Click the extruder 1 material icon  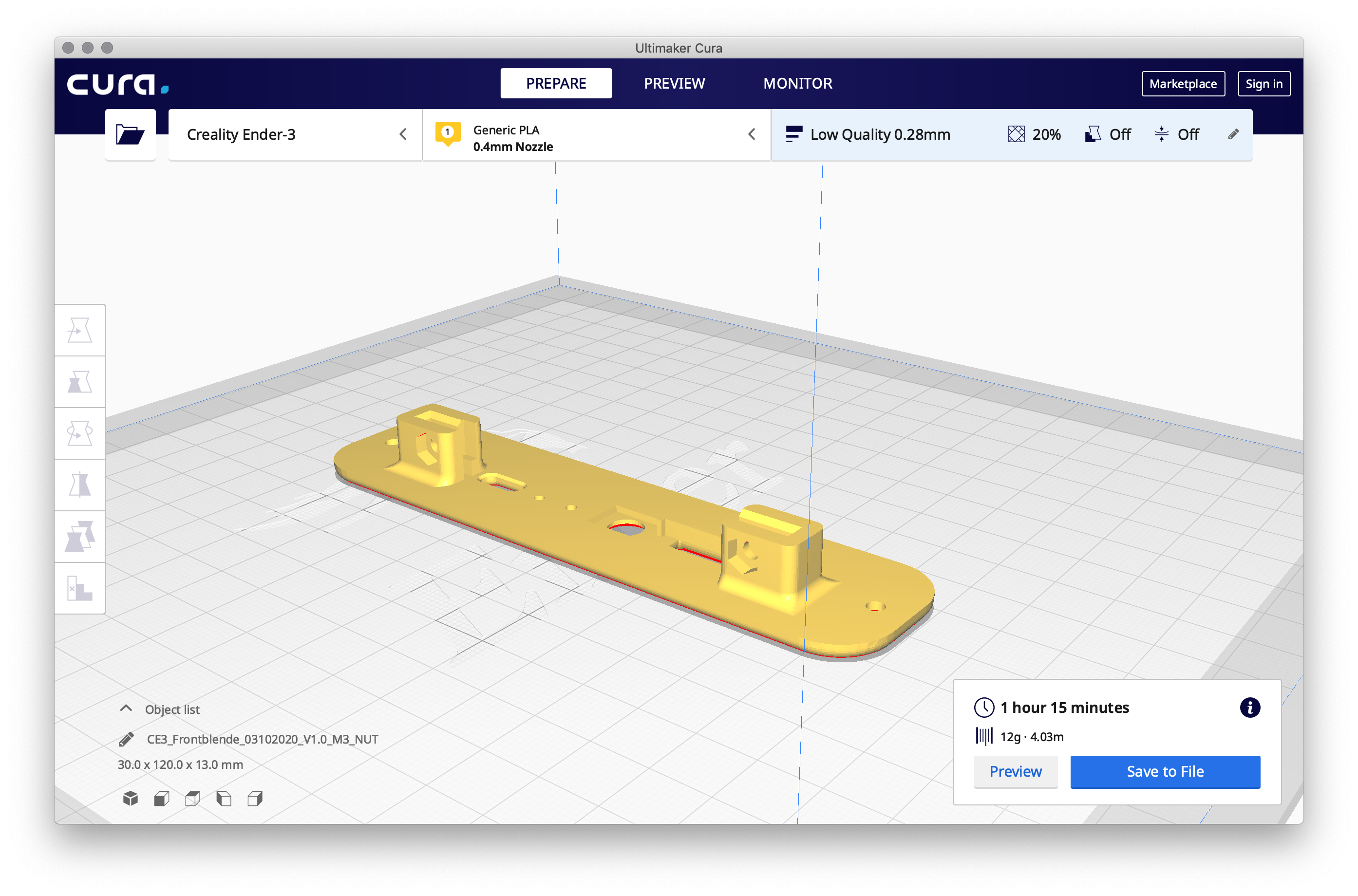coord(448,134)
